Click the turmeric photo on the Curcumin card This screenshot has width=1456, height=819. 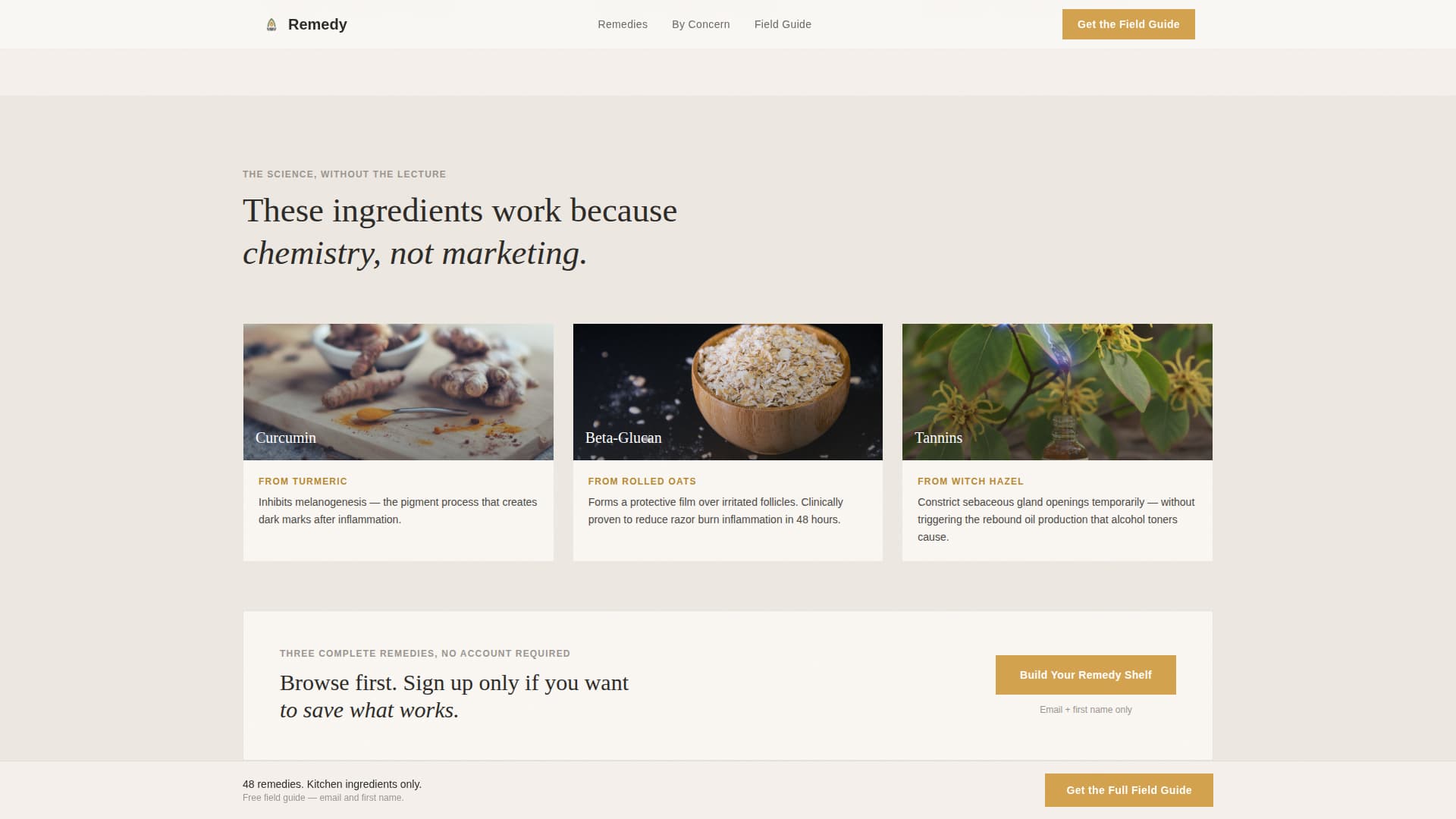(x=397, y=379)
